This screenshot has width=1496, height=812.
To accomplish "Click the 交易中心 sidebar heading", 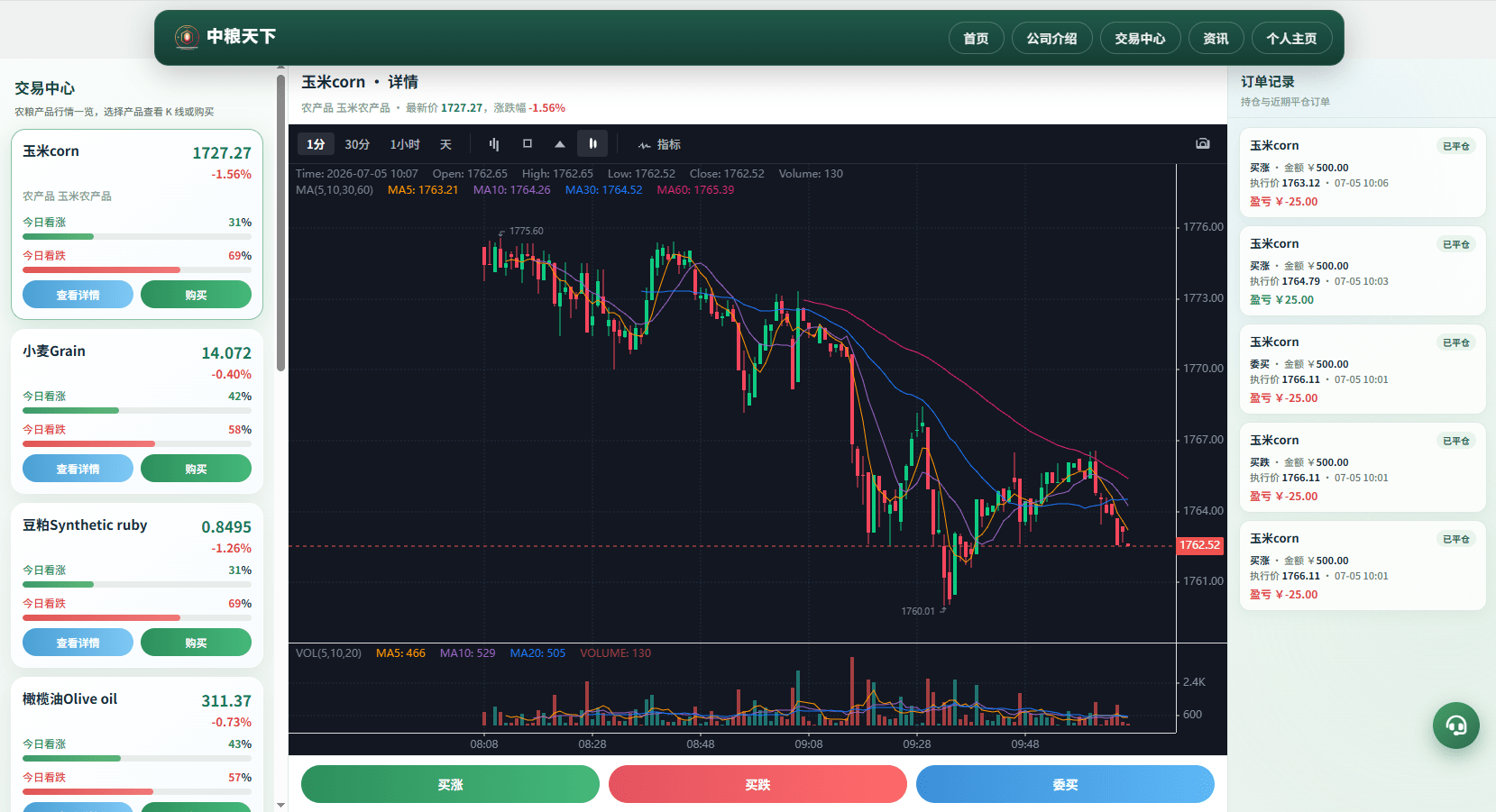I will click(44, 88).
